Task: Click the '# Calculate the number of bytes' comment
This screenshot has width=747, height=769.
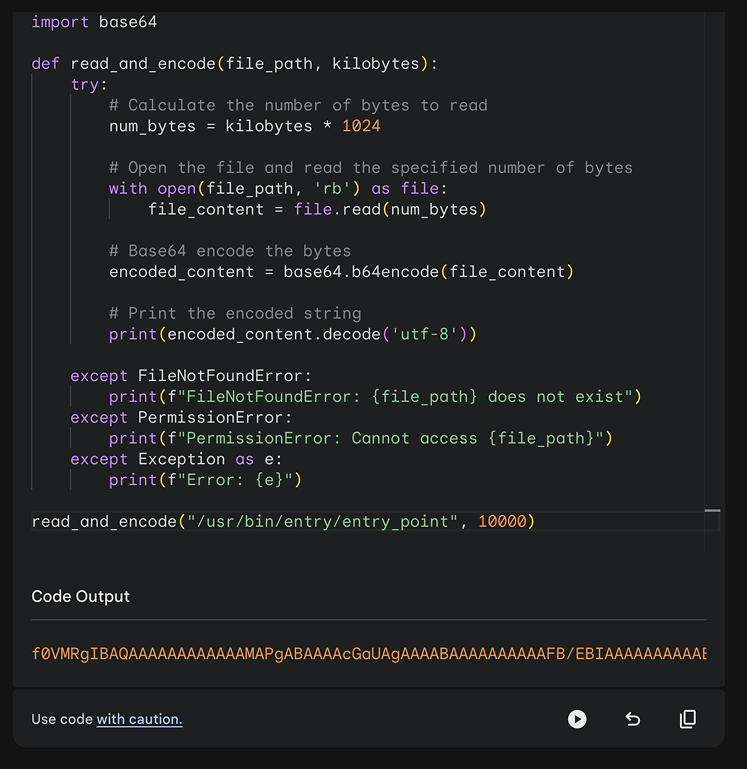Action: (298, 105)
